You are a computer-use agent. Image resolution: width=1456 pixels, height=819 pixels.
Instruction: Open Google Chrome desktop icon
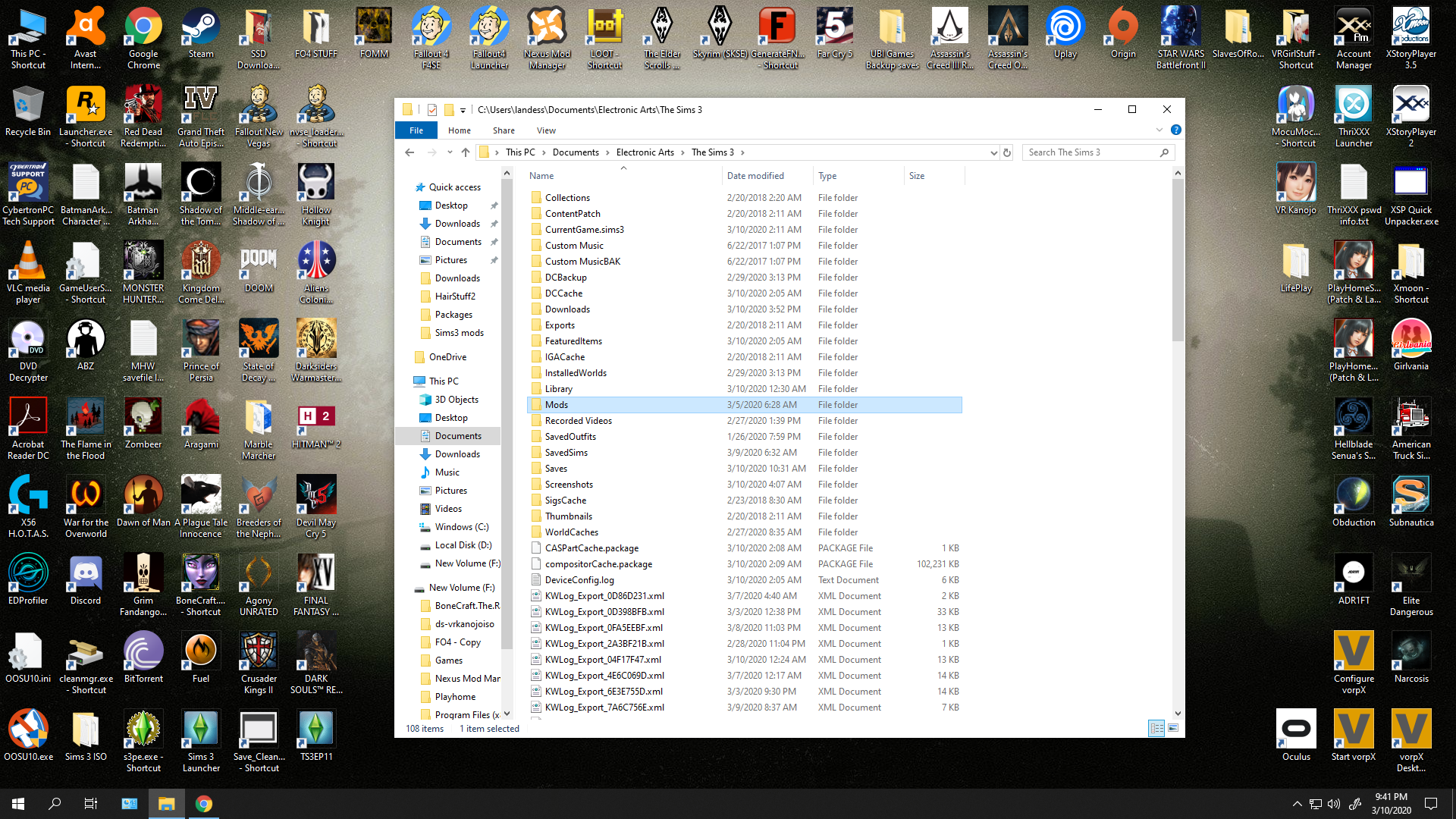(x=143, y=38)
